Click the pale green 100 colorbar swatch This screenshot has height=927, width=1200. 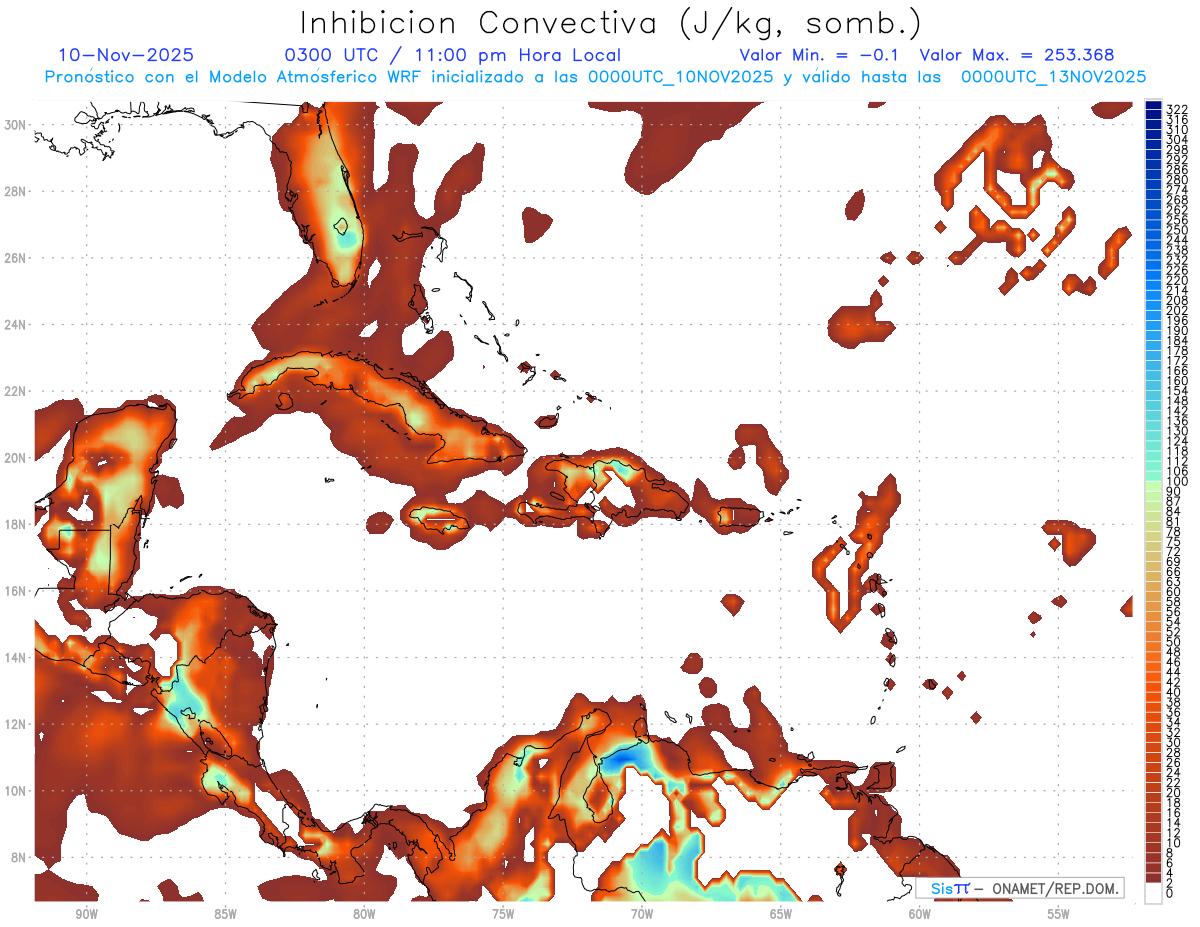pos(1154,484)
